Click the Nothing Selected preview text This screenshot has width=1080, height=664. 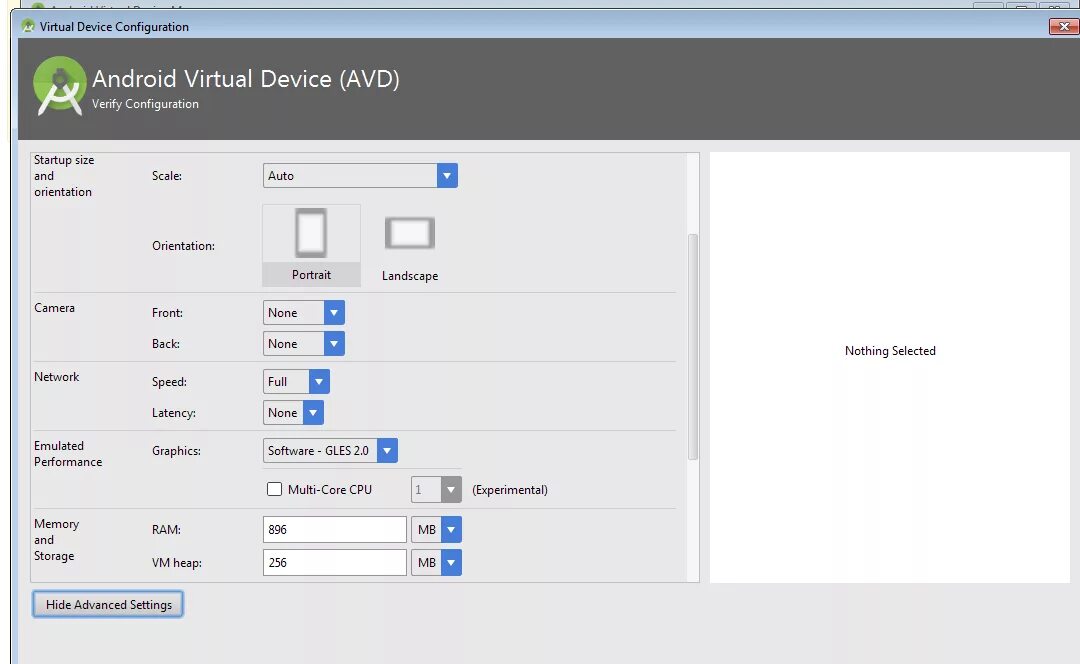tap(890, 351)
